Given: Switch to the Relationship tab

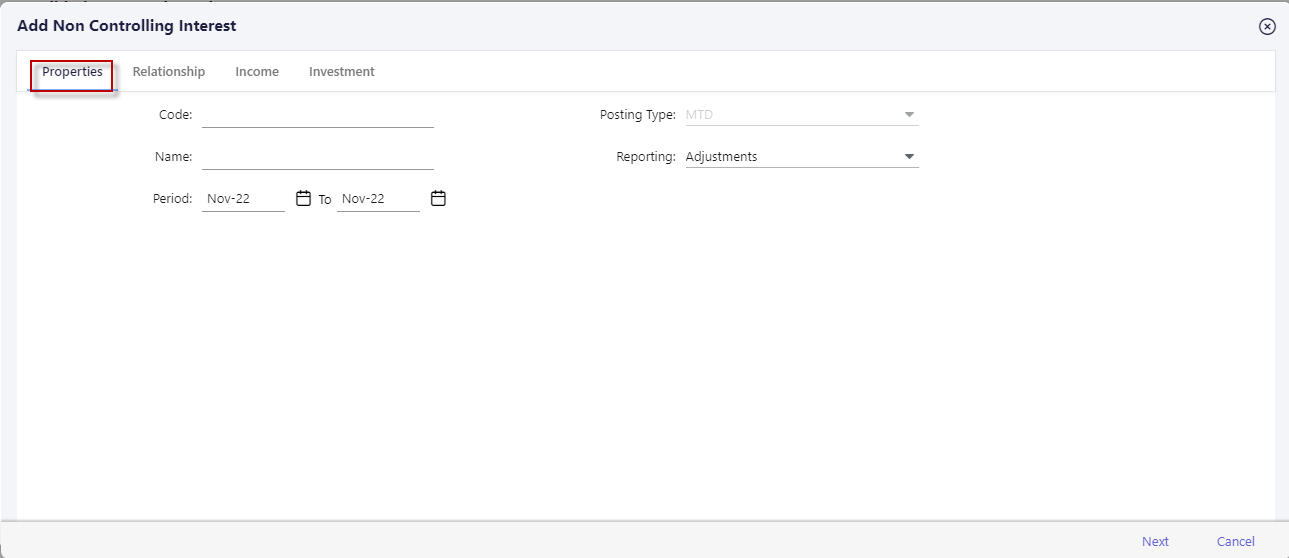Looking at the screenshot, I should click(x=169, y=72).
